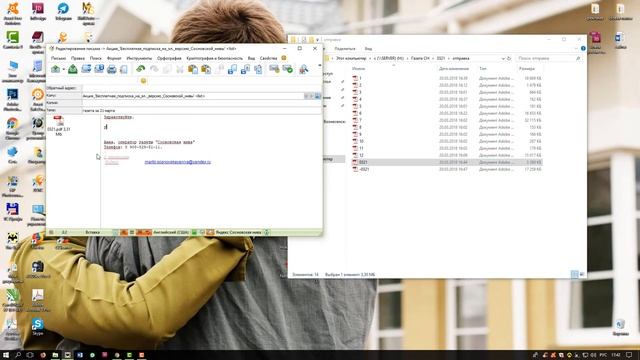Viewport: 640px width, 360px height.
Task: Click the Копия field in message header
Action: 202,103
